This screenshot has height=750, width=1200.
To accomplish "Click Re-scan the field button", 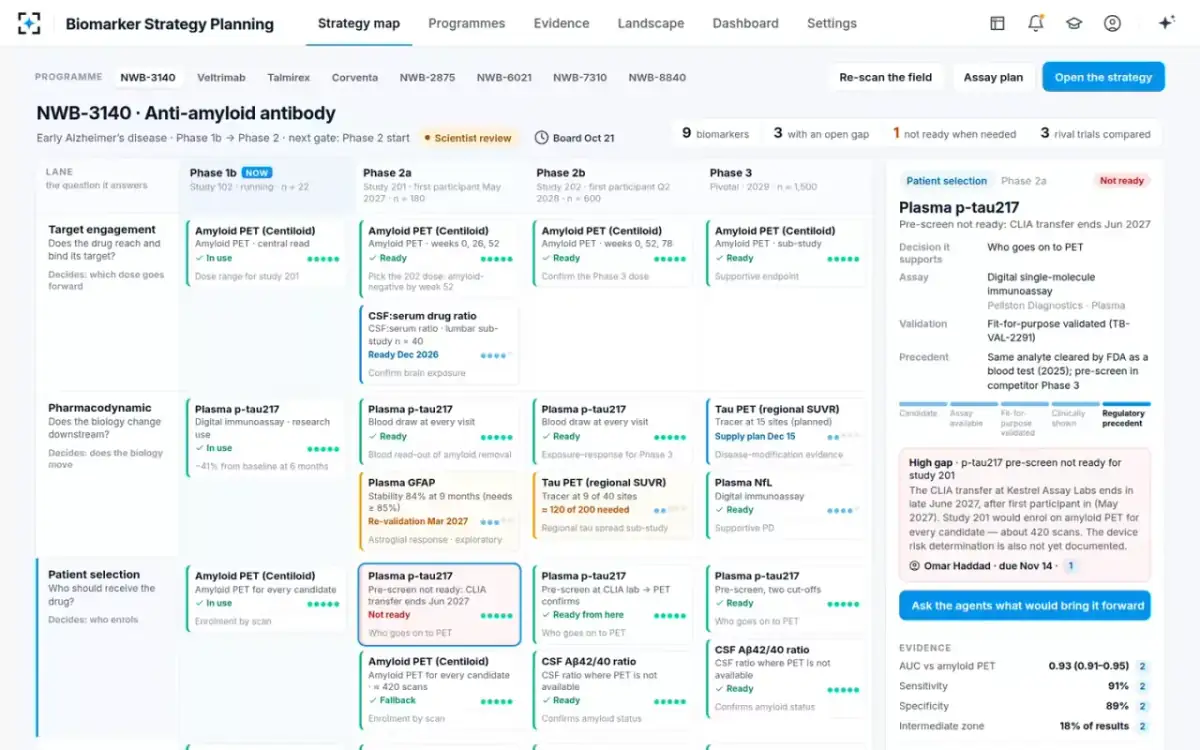I will pos(885,77).
